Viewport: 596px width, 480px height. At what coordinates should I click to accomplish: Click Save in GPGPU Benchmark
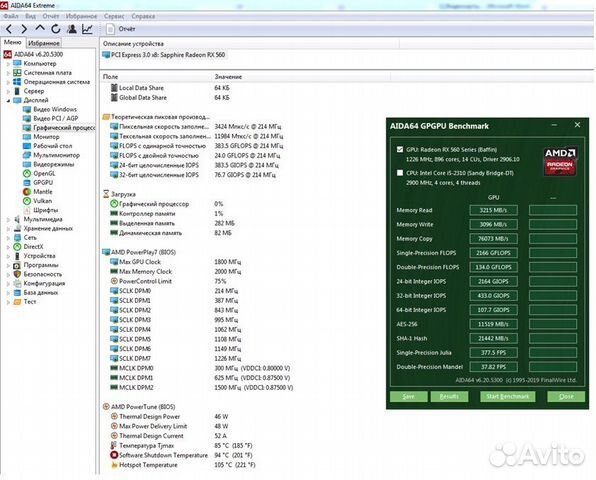coord(408,396)
